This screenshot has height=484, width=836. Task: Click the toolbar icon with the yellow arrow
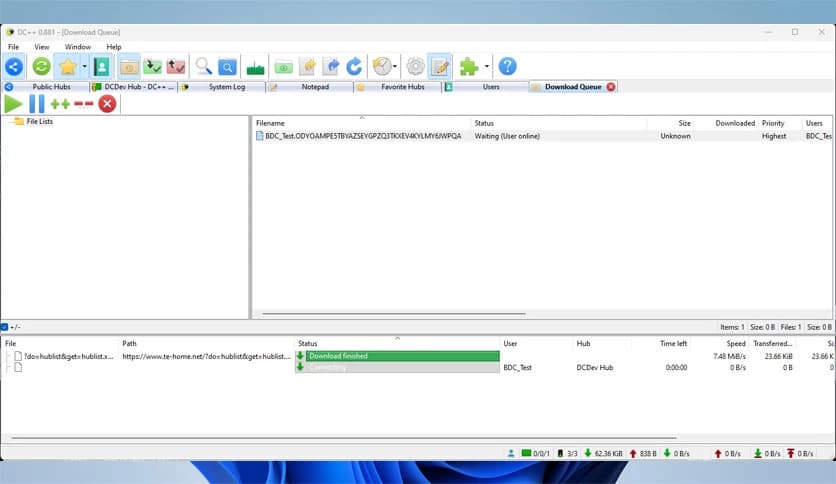pyautogui.click(x=308, y=67)
